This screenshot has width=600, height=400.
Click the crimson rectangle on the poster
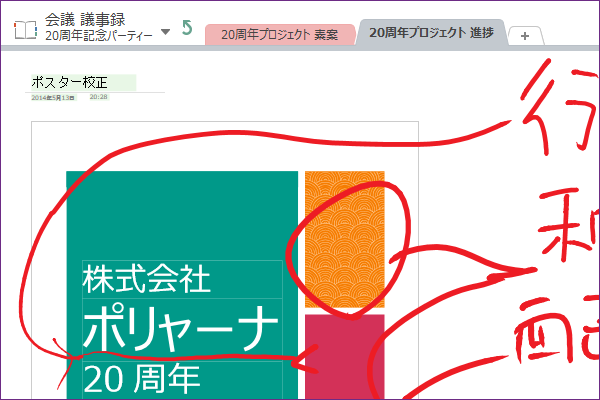click(344, 357)
